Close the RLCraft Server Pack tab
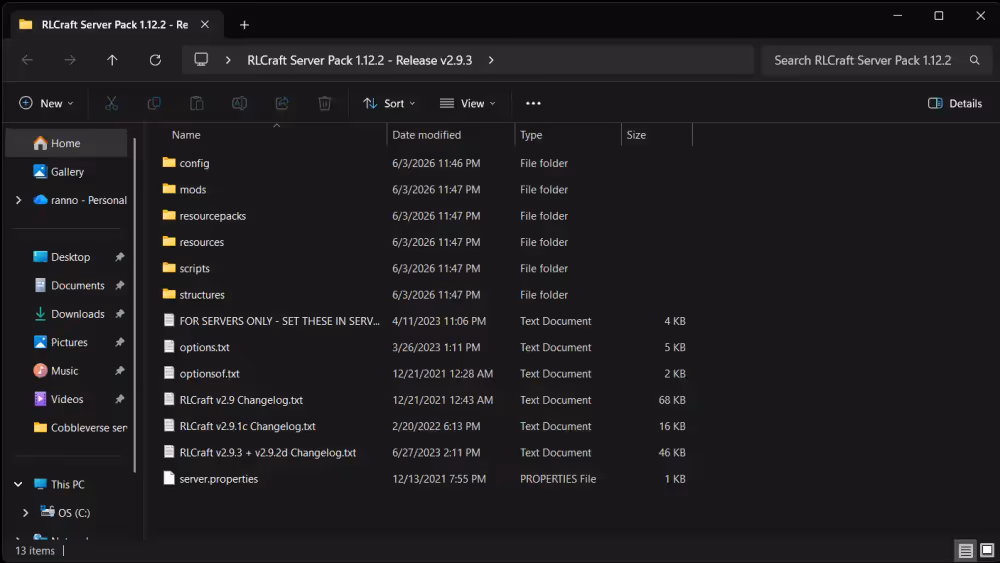Image resolution: width=1000 pixels, height=563 pixels. [x=205, y=24]
